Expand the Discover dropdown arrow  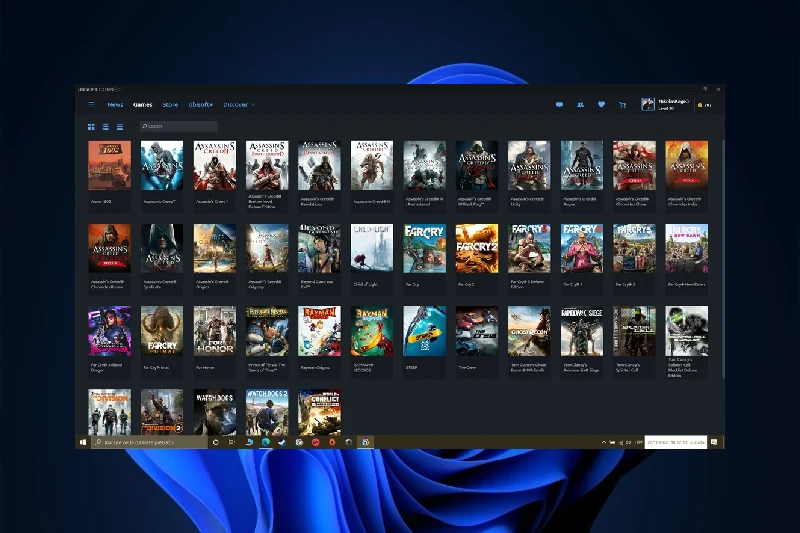[x=254, y=104]
